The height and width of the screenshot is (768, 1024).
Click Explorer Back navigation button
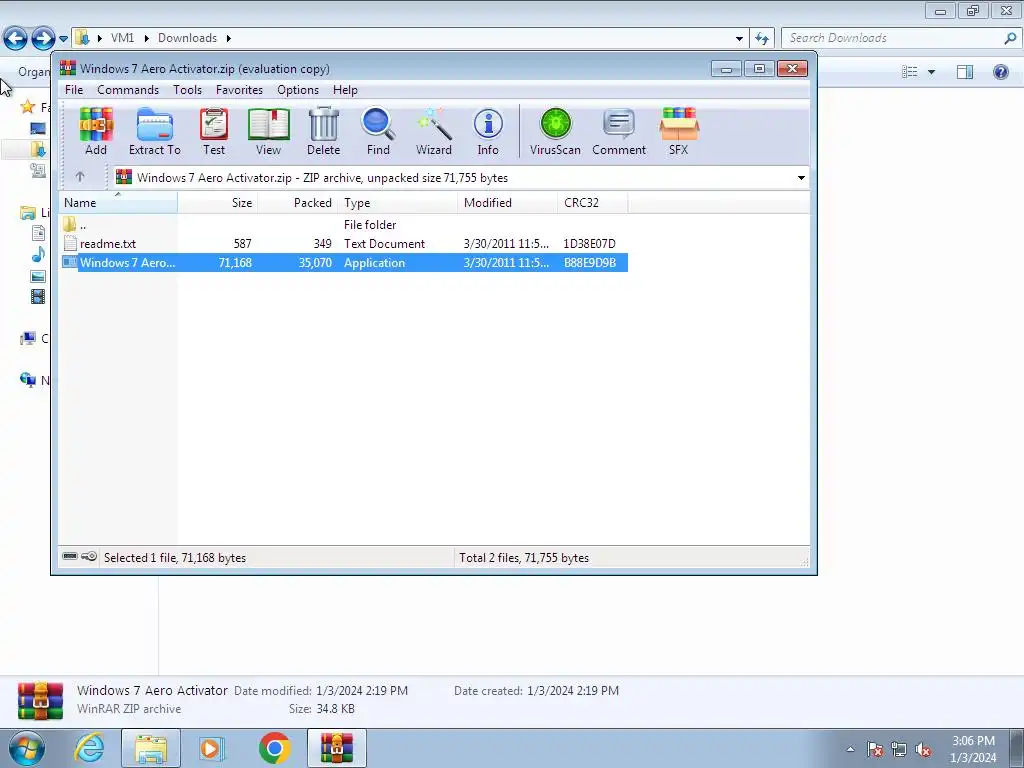tap(15, 38)
